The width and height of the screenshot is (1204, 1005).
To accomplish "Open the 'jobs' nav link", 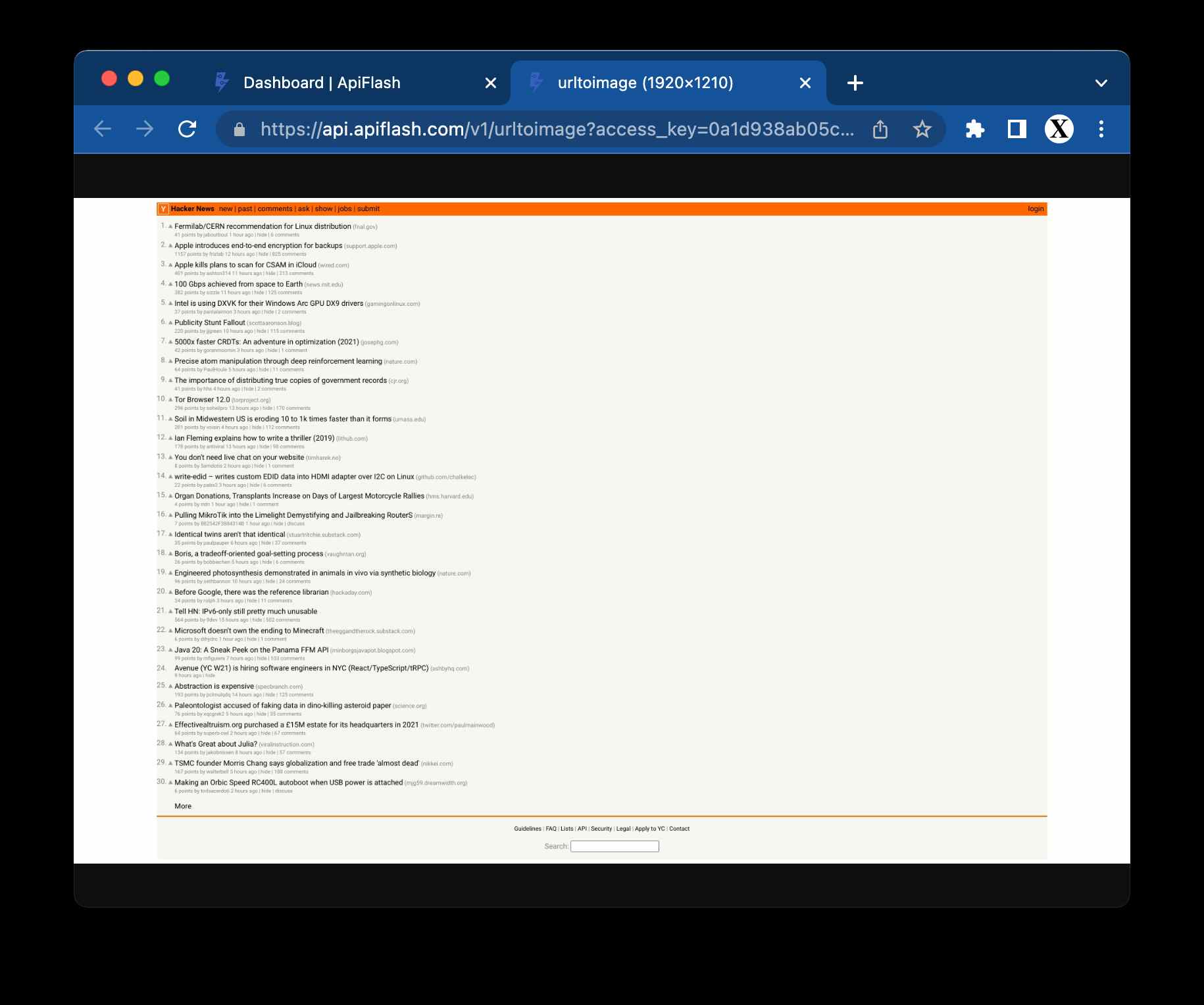I will pyautogui.click(x=345, y=208).
